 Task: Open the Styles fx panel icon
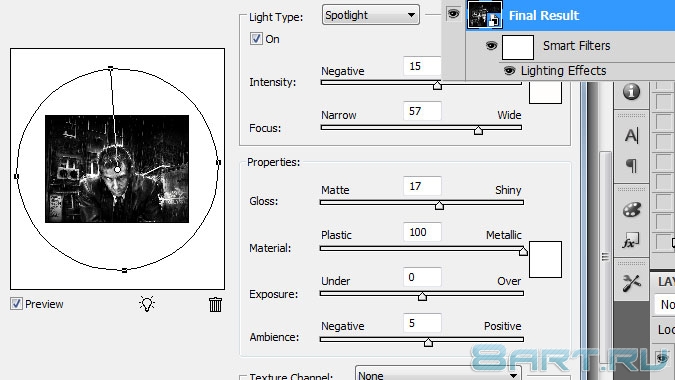click(631, 241)
